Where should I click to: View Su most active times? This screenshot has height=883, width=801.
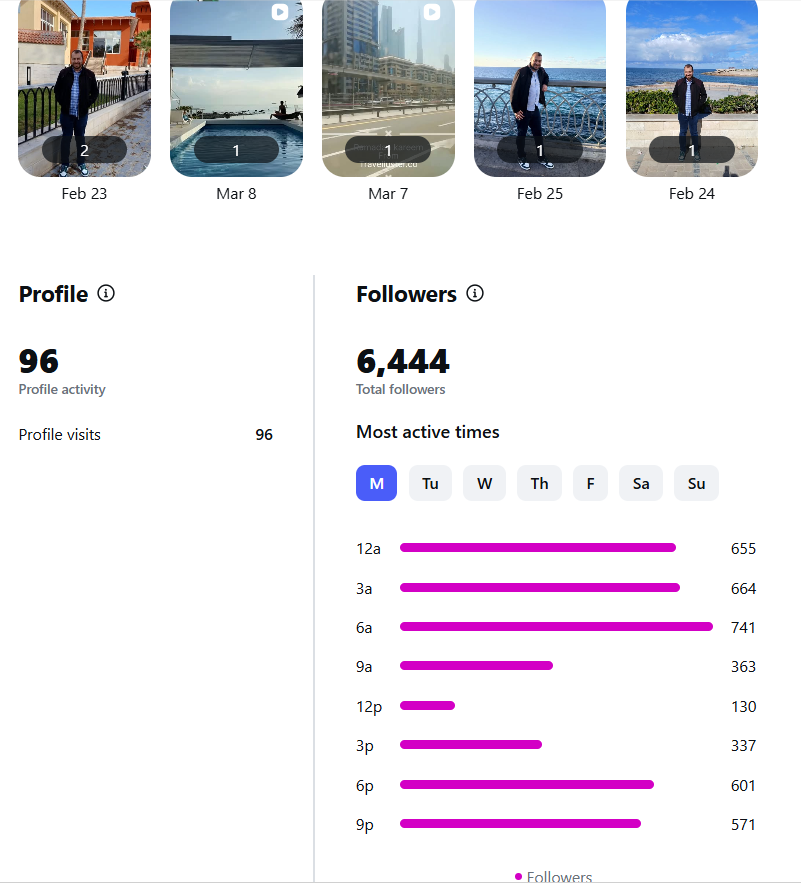[x=696, y=483]
